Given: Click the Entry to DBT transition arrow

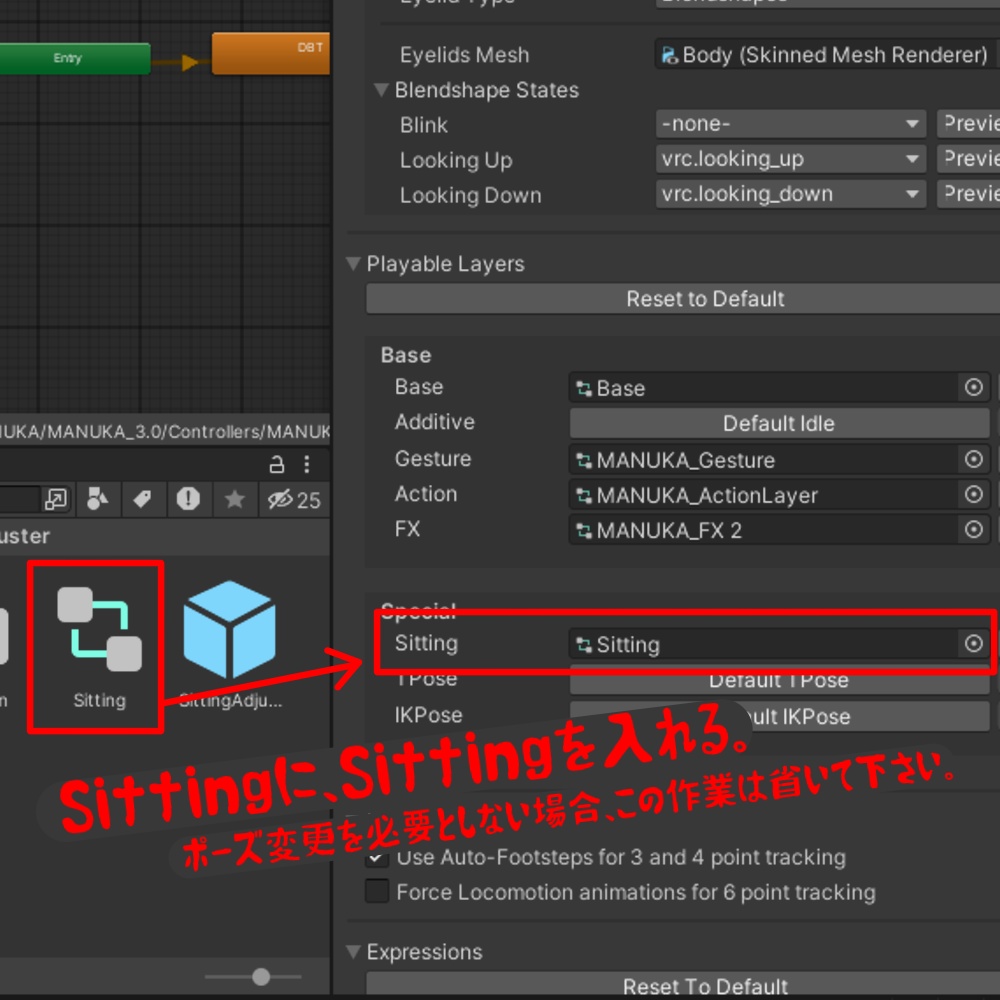Looking at the screenshot, I should click(189, 62).
